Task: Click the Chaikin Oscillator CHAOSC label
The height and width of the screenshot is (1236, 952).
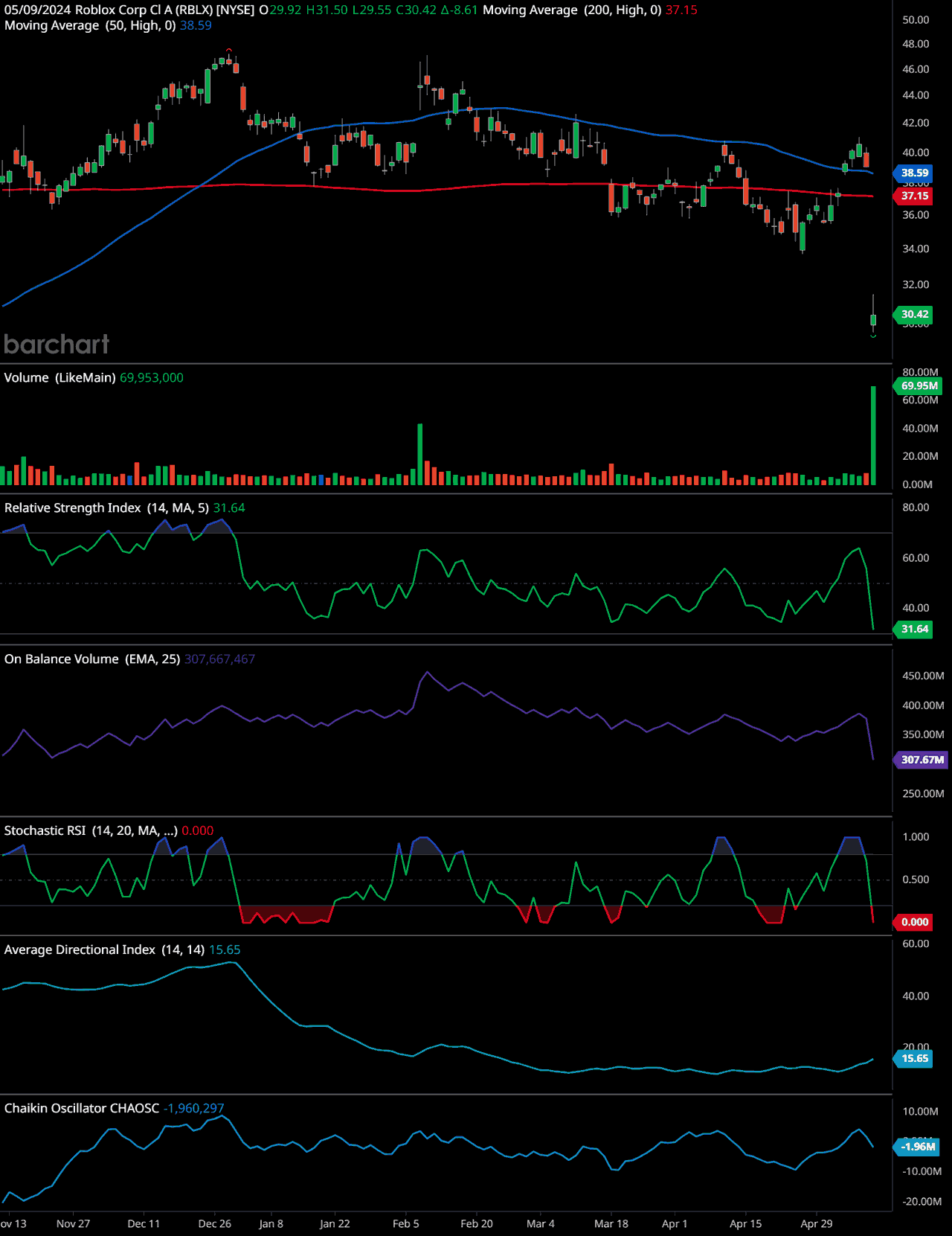Action: [82, 1108]
